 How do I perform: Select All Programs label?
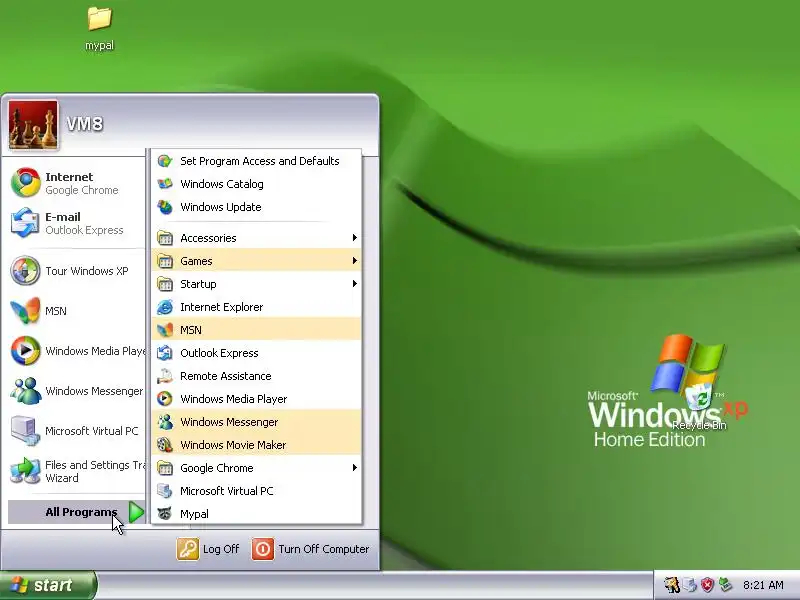81,512
